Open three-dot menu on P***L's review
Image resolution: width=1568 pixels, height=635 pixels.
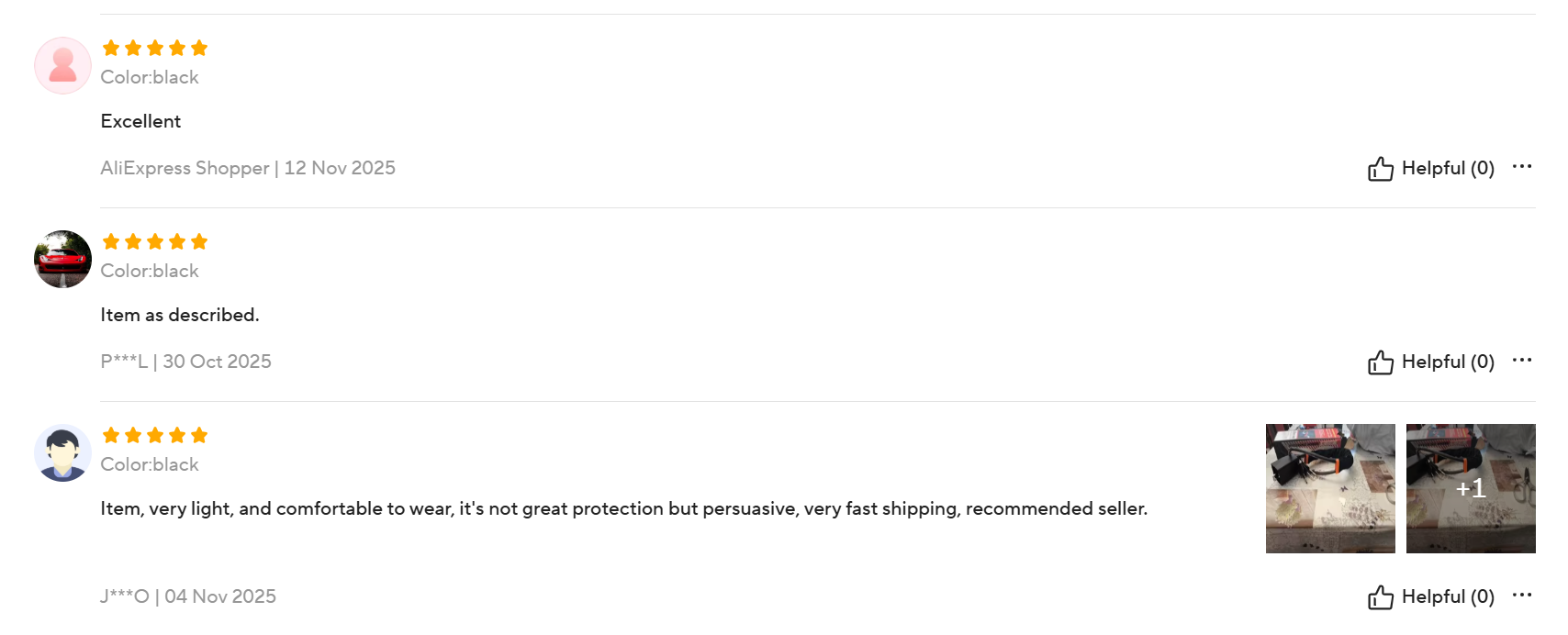1521,361
